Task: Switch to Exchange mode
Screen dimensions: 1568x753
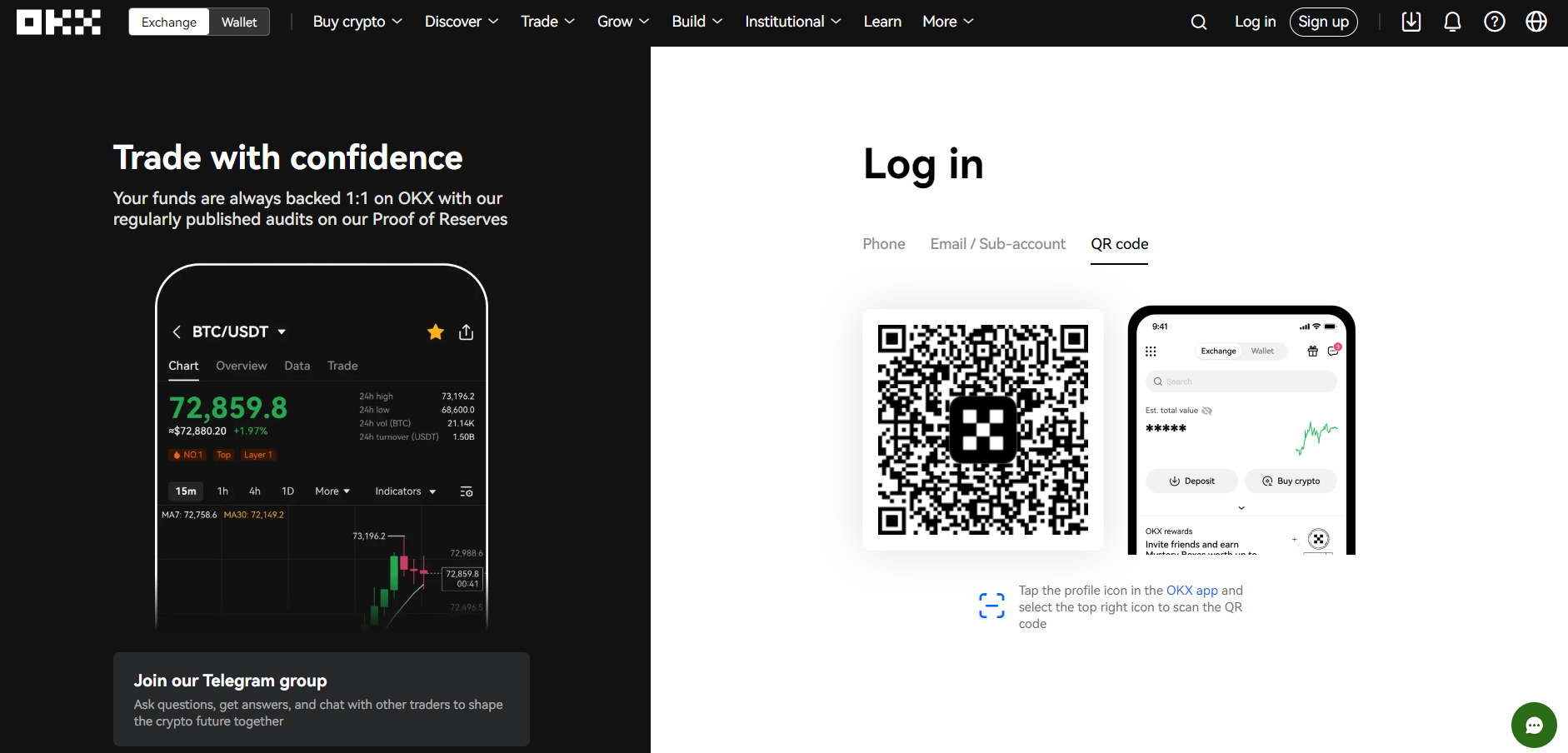Action: 169,22
